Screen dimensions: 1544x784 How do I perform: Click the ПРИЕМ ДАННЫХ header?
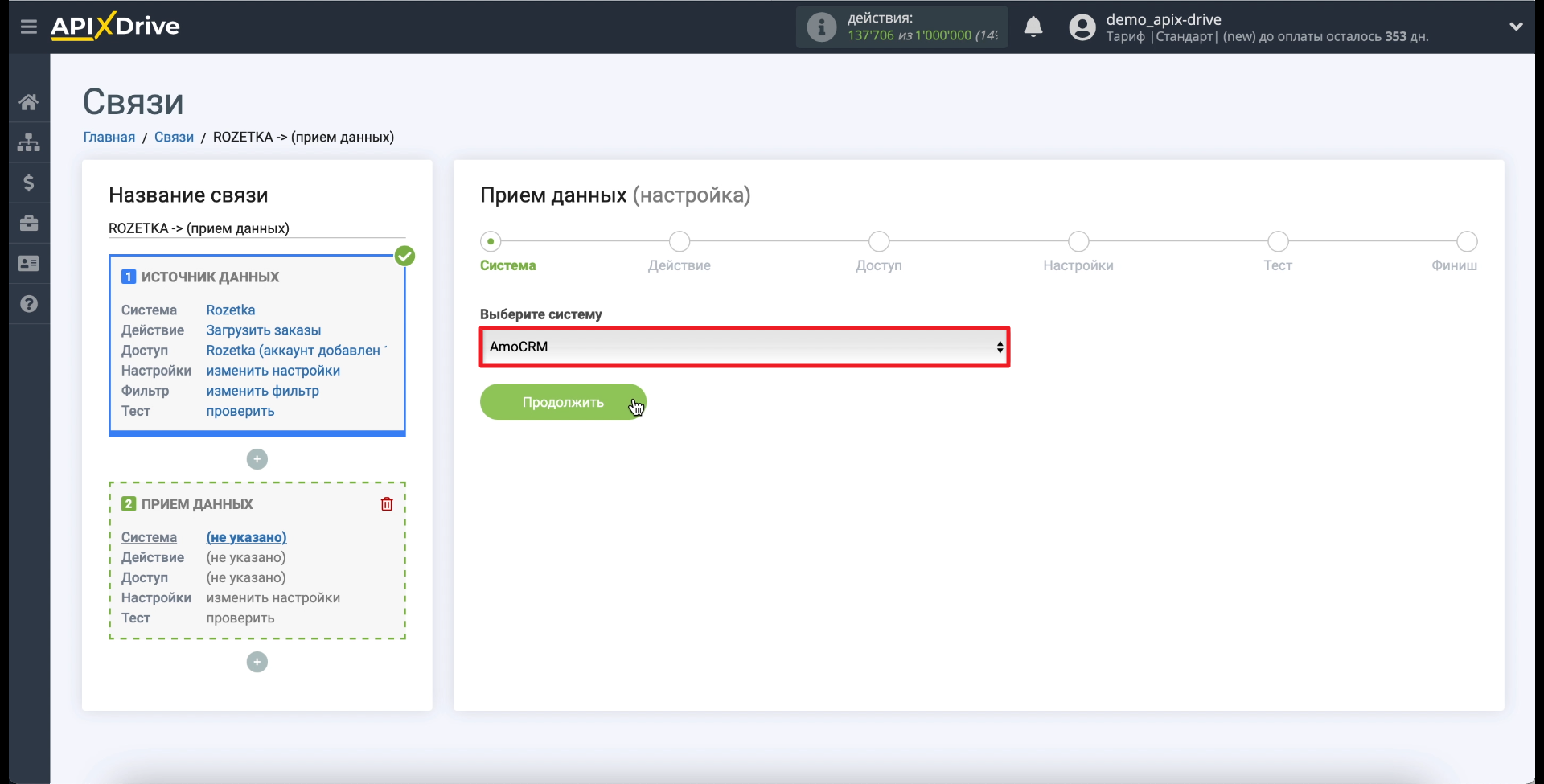click(x=197, y=504)
